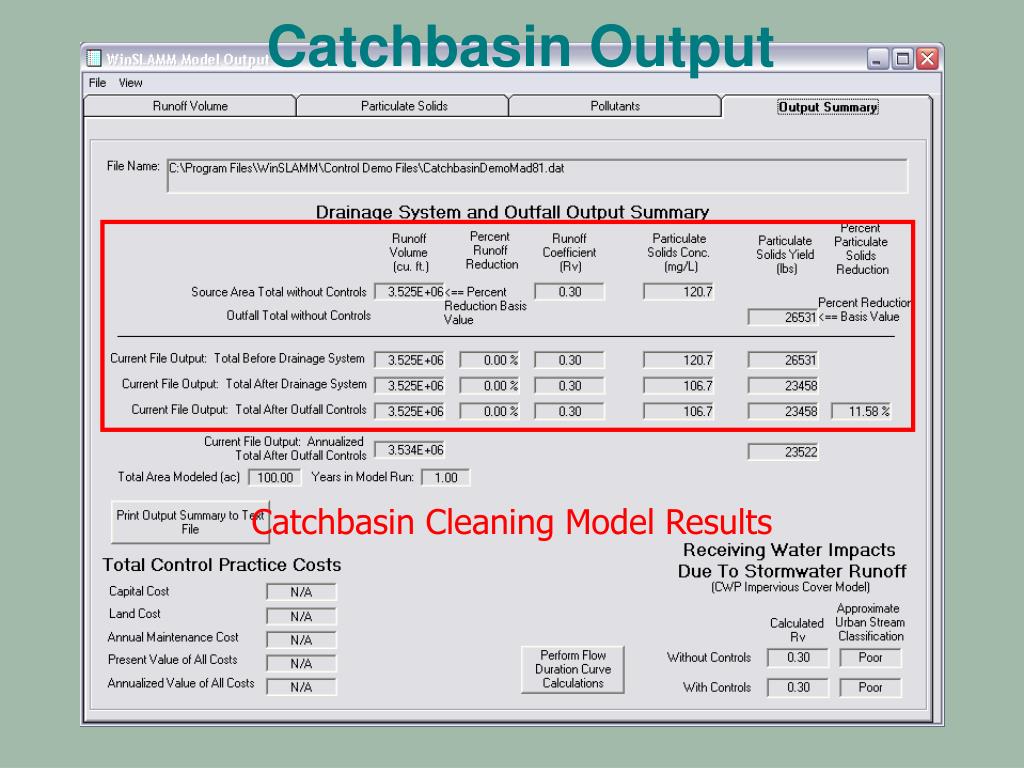Click Before Drainage System 0.00 % field
The height and width of the screenshot is (768, 1024).
tap(490, 360)
